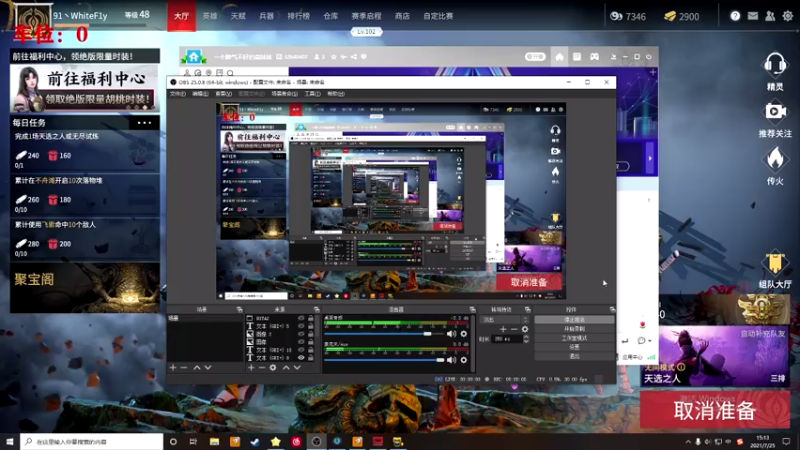
Task: Toggle the lock on the 文本 (GDI+) 8 source
Action: point(310,358)
